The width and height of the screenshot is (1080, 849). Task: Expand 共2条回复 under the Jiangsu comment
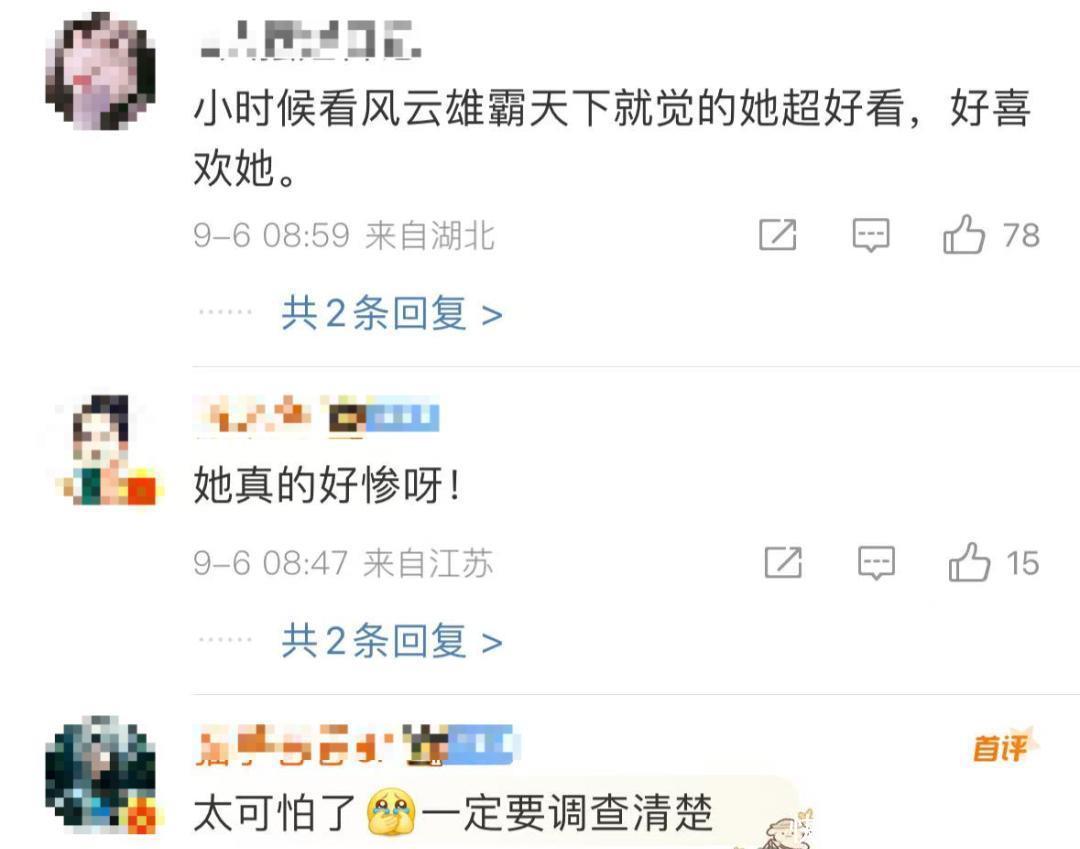(392, 642)
